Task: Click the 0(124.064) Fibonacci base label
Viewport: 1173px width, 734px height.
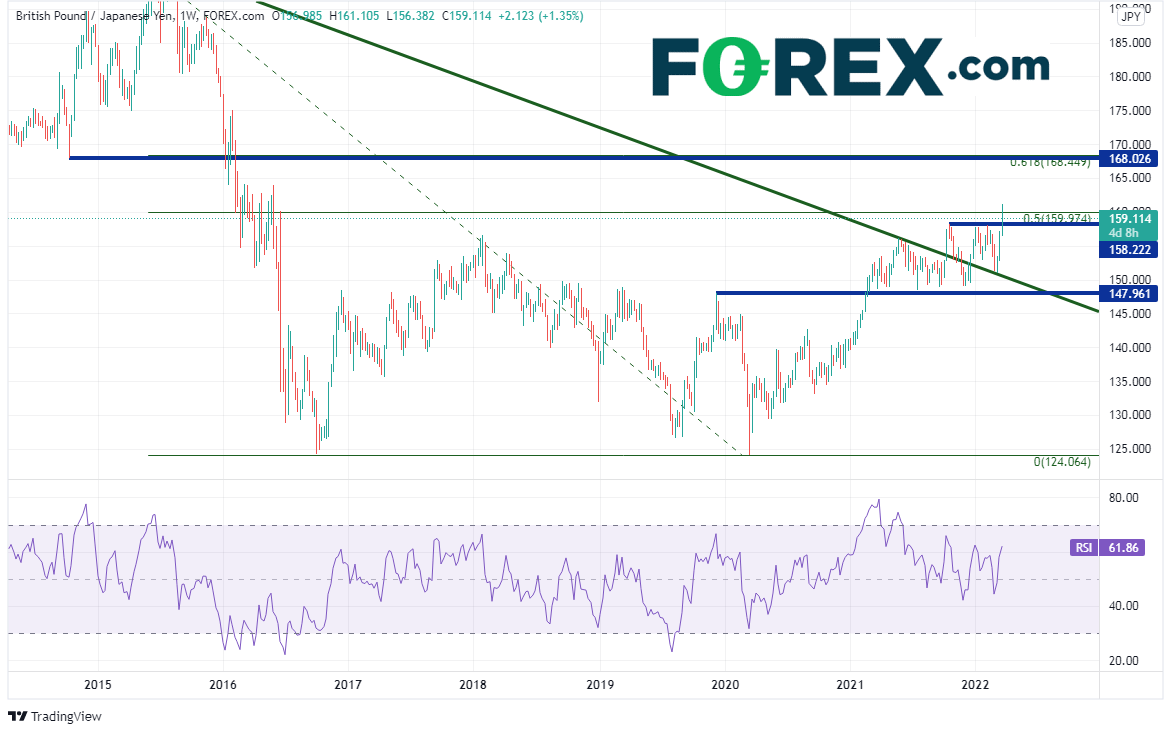Action: [x=1064, y=462]
